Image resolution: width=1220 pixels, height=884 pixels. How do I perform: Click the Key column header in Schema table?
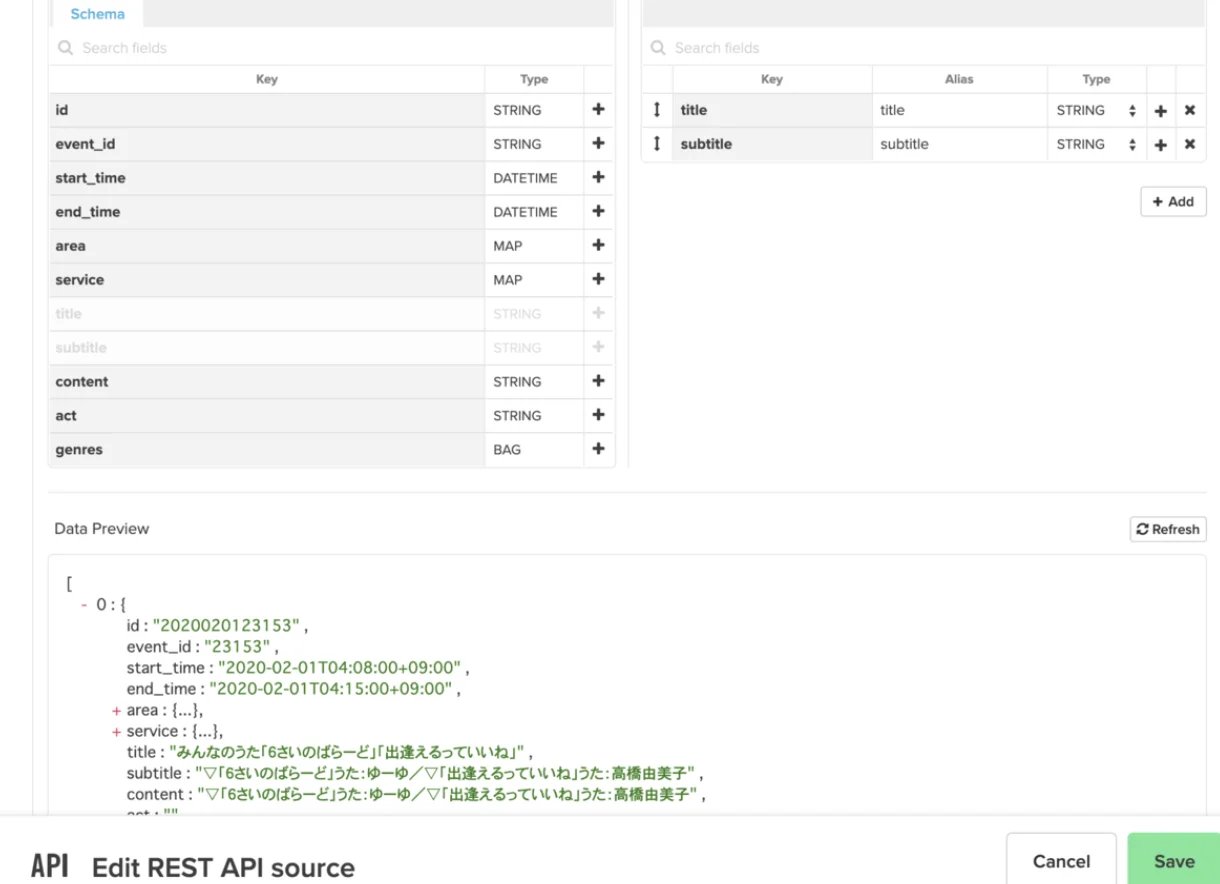point(267,79)
